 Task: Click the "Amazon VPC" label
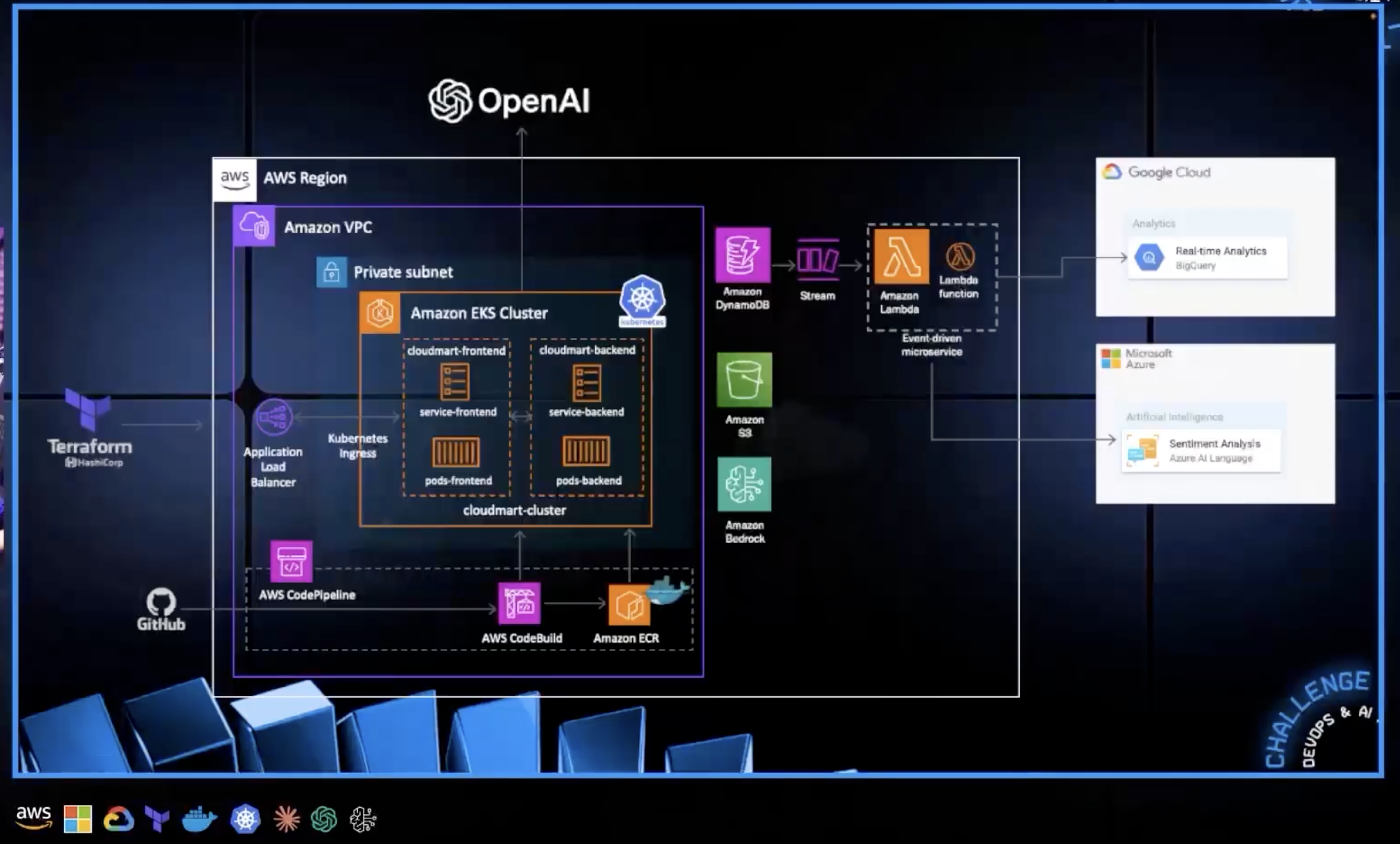(x=328, y=227)
